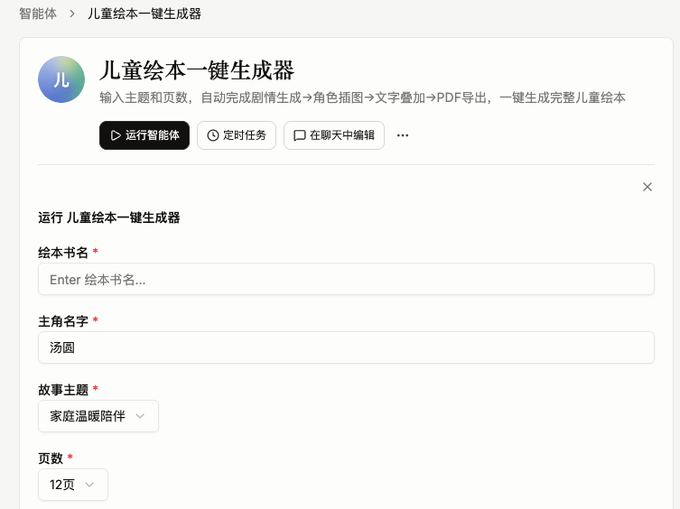Open the 故事主题 dropdown showing 家庭温暖陪伴
The width and height of the screenshot is (680, 509).
pos(98,416)
